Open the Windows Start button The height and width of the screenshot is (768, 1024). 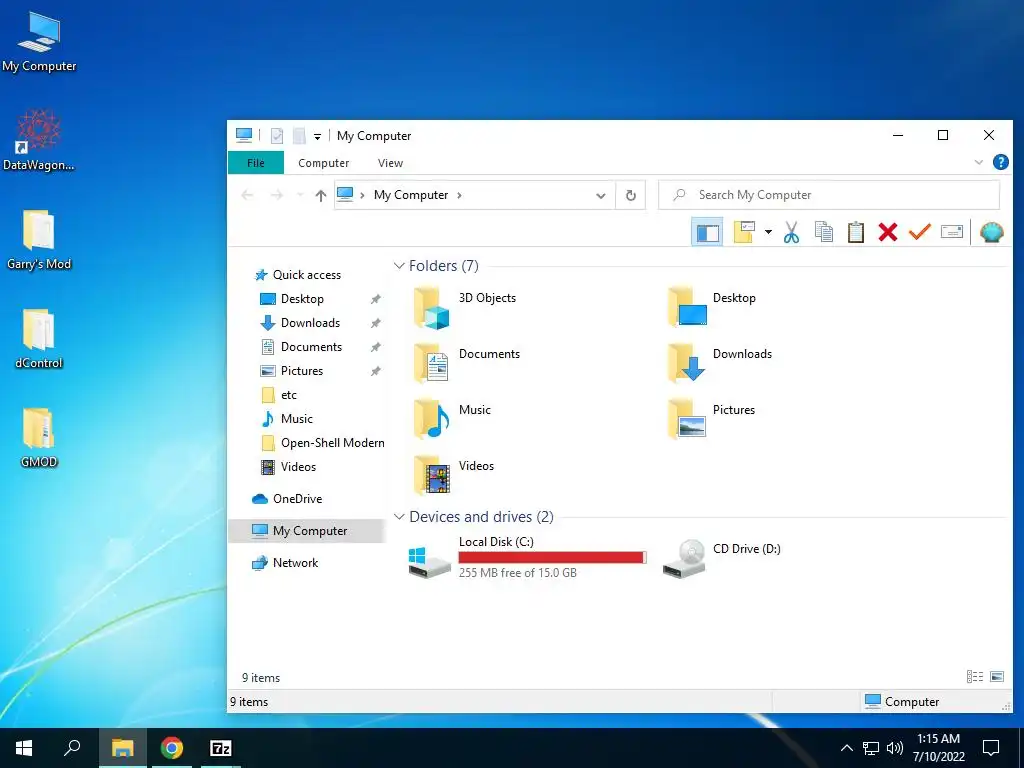pos(24,748)
